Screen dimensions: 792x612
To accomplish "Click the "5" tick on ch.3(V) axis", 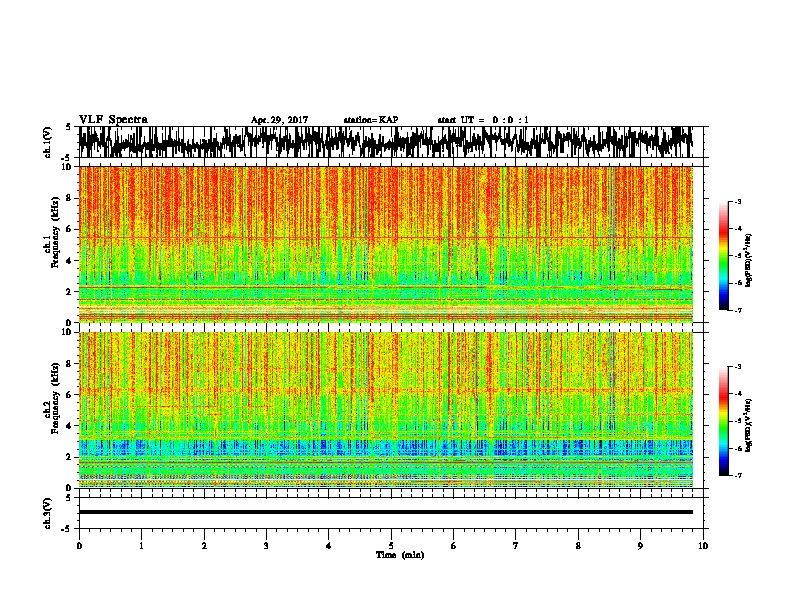I will click(69, 498).
